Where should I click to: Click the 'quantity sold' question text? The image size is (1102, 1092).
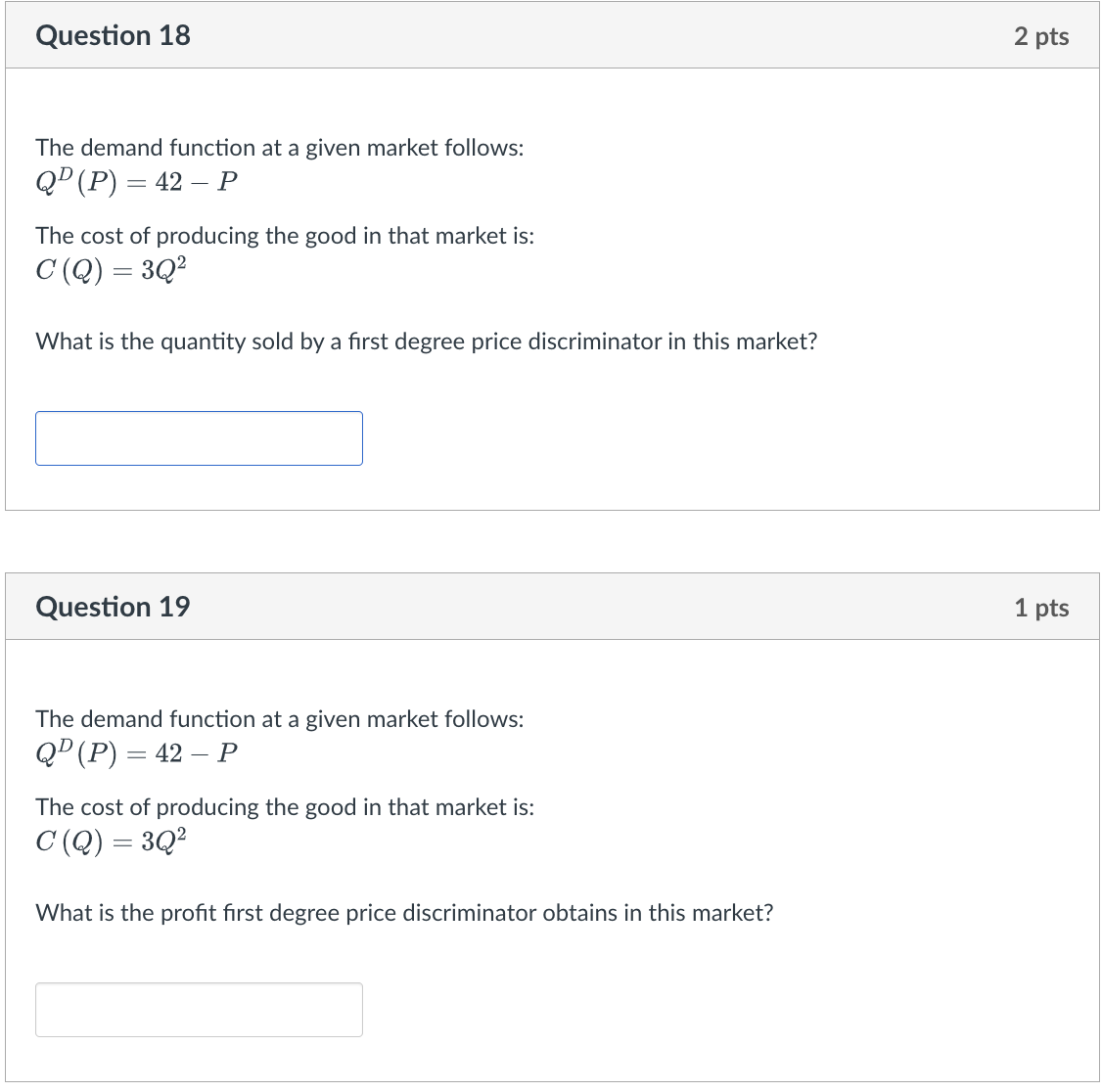[x=427, y=341]
